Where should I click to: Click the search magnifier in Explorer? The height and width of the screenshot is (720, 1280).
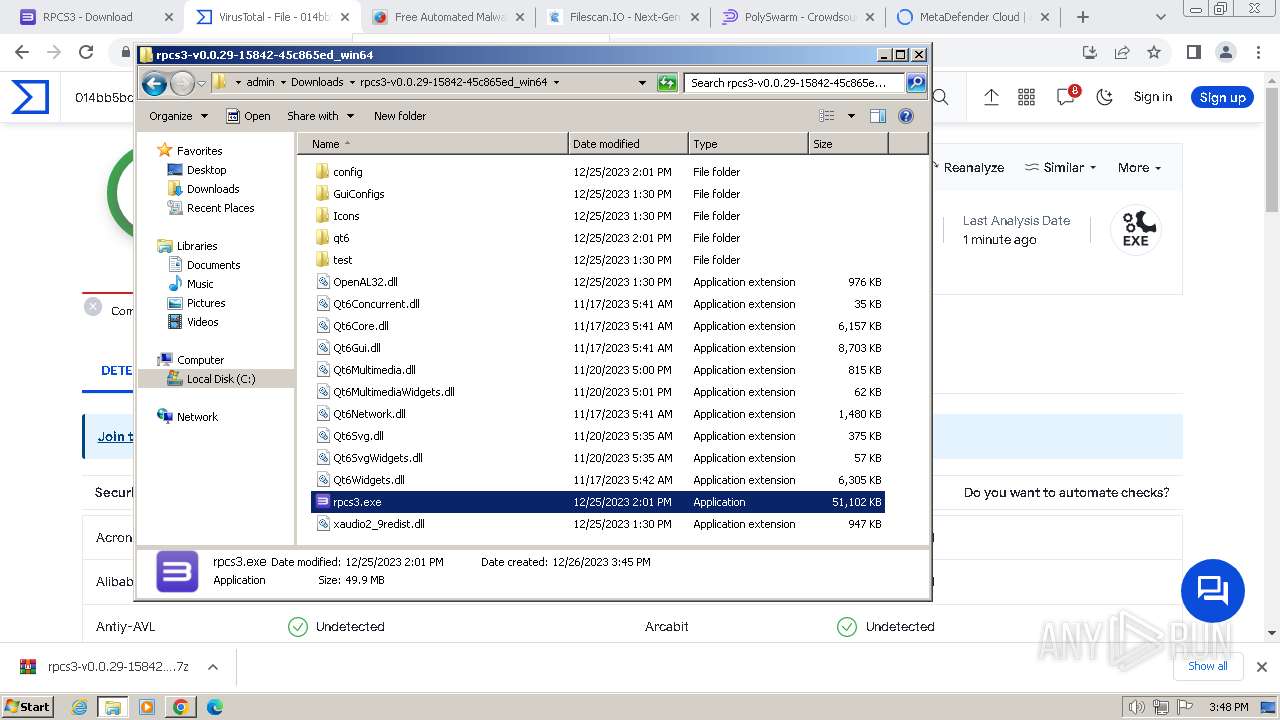tap(915, 83)
